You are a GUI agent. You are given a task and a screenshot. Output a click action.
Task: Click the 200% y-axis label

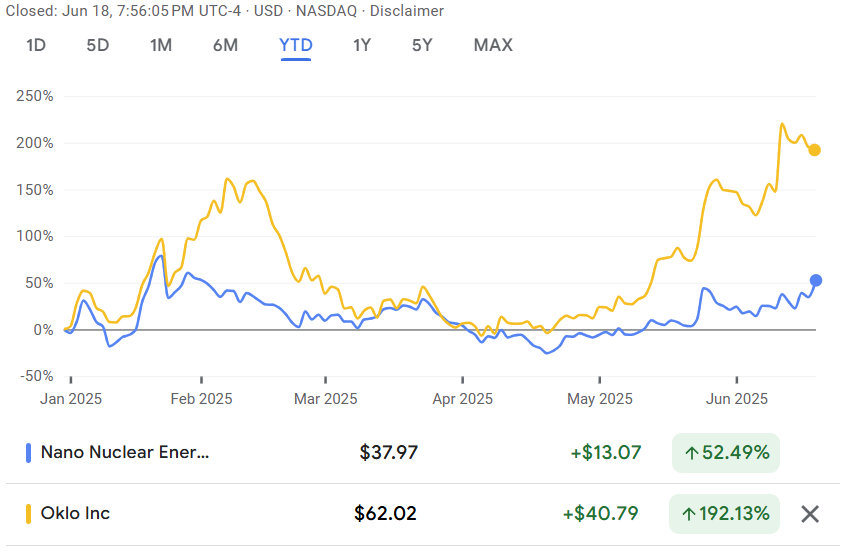tap(35, 143)
